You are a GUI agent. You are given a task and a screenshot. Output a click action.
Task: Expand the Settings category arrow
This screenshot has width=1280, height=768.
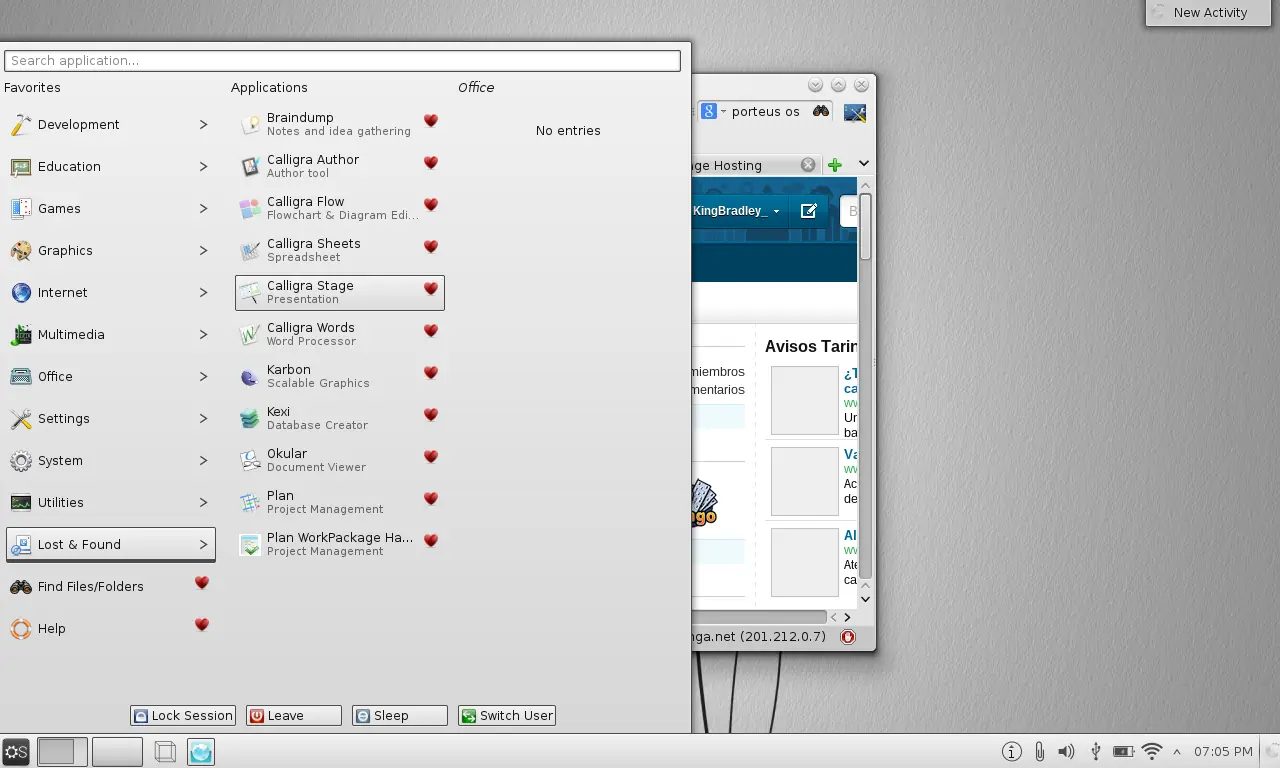pyautogui.click(x=203, y=419)
